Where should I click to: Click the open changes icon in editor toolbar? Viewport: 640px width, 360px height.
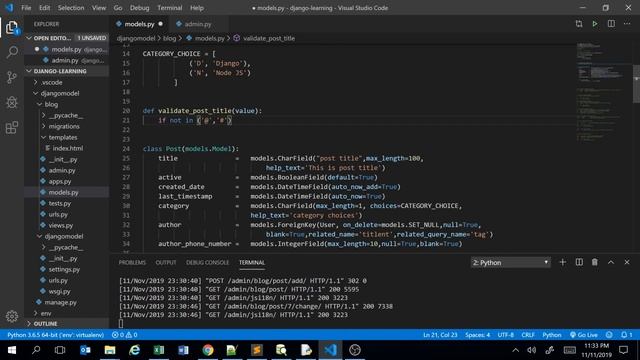pos(579,24)
